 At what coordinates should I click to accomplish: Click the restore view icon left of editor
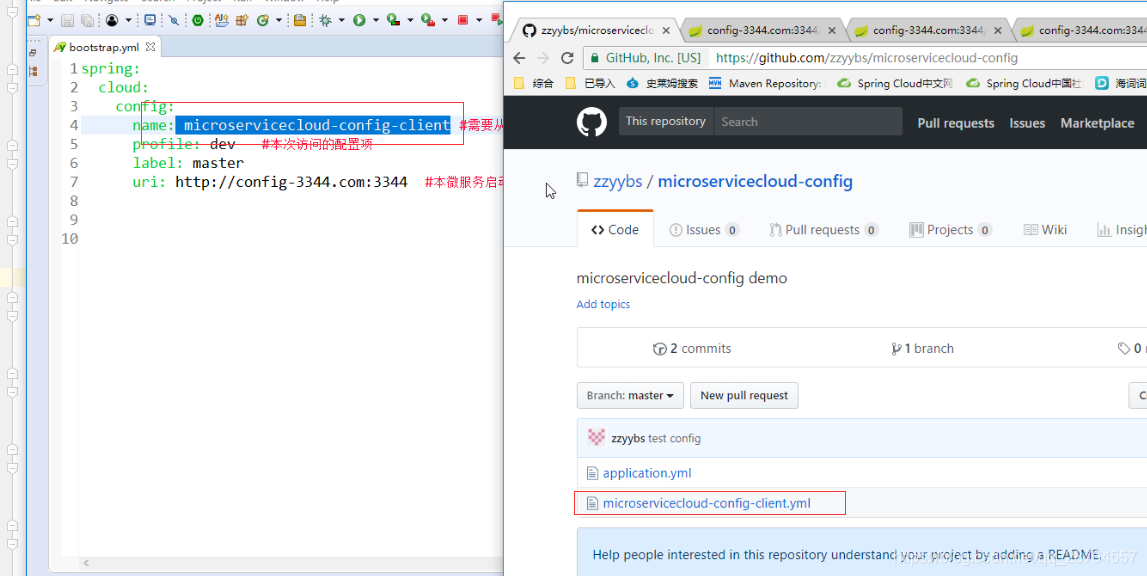(x=33, y=53)
